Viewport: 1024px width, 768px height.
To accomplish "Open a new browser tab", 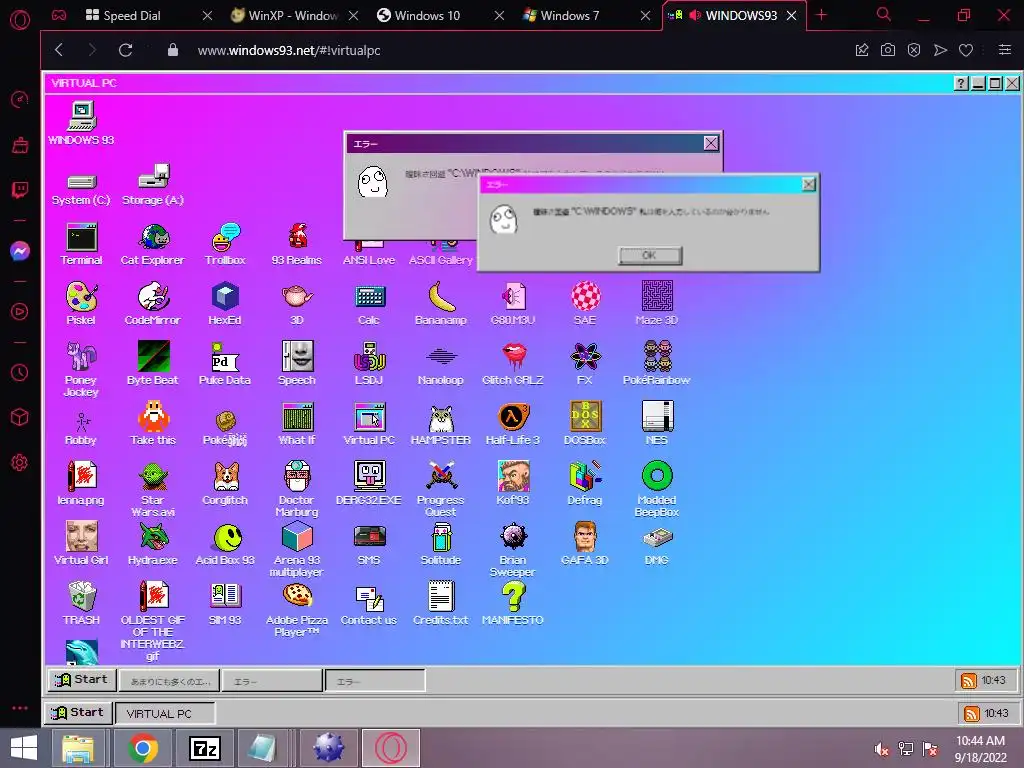I will click(x=822, y=15).
